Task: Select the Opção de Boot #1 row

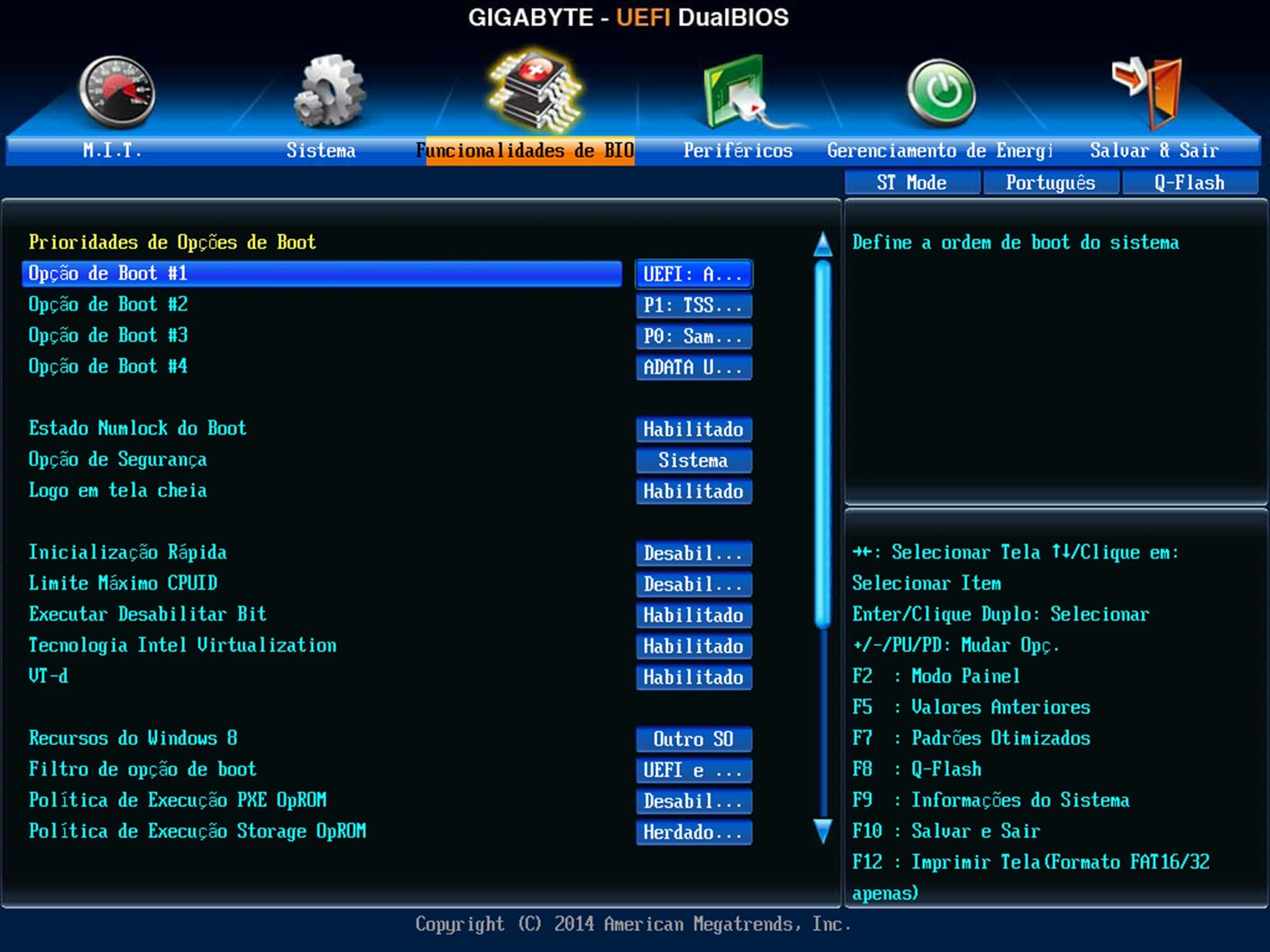Action: [322, 274]
